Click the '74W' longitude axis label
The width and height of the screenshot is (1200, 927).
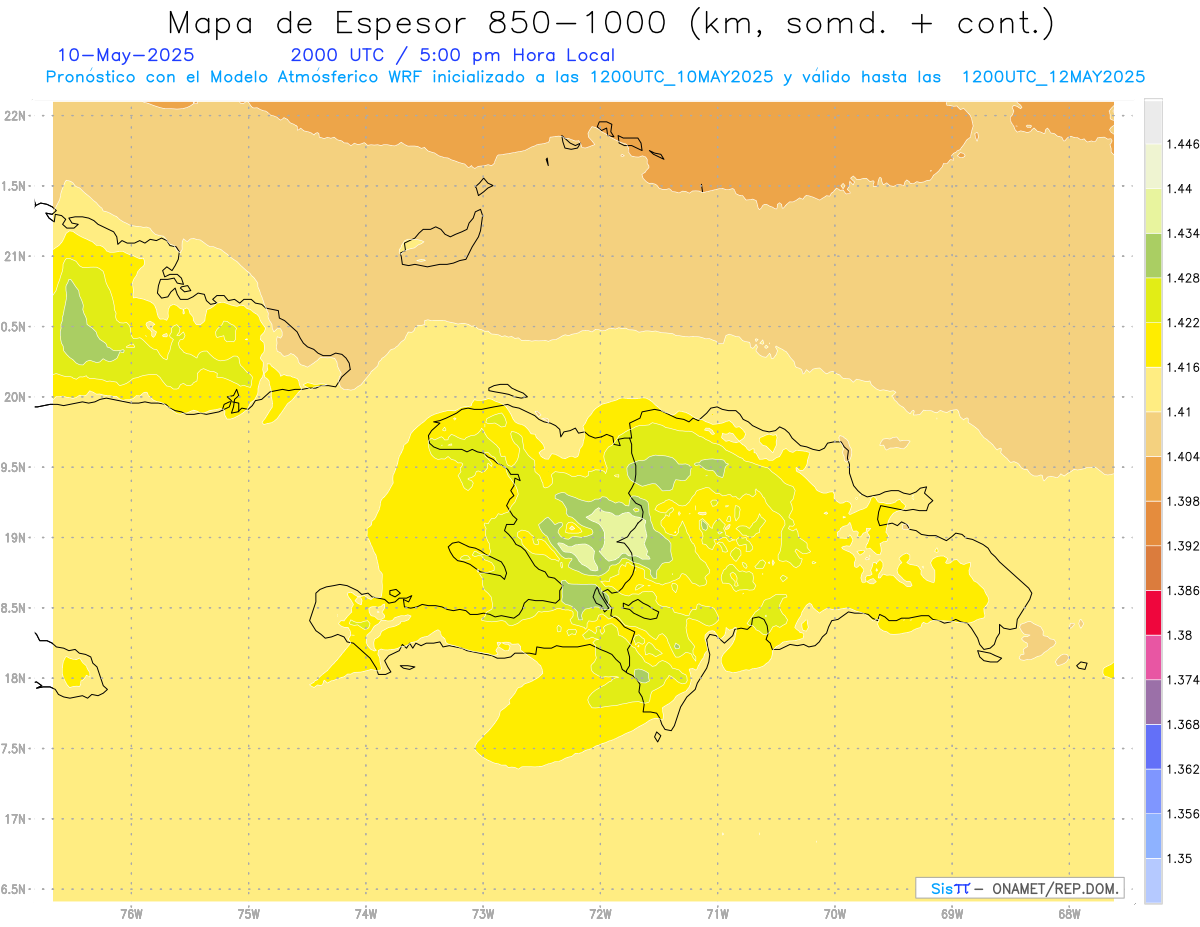[x=366, y=913]
